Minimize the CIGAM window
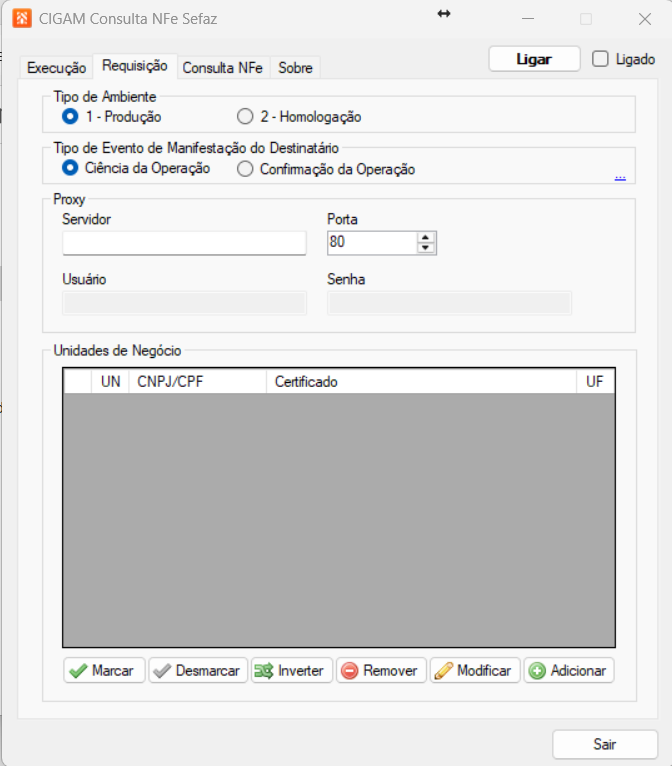 tap(528, 19)
